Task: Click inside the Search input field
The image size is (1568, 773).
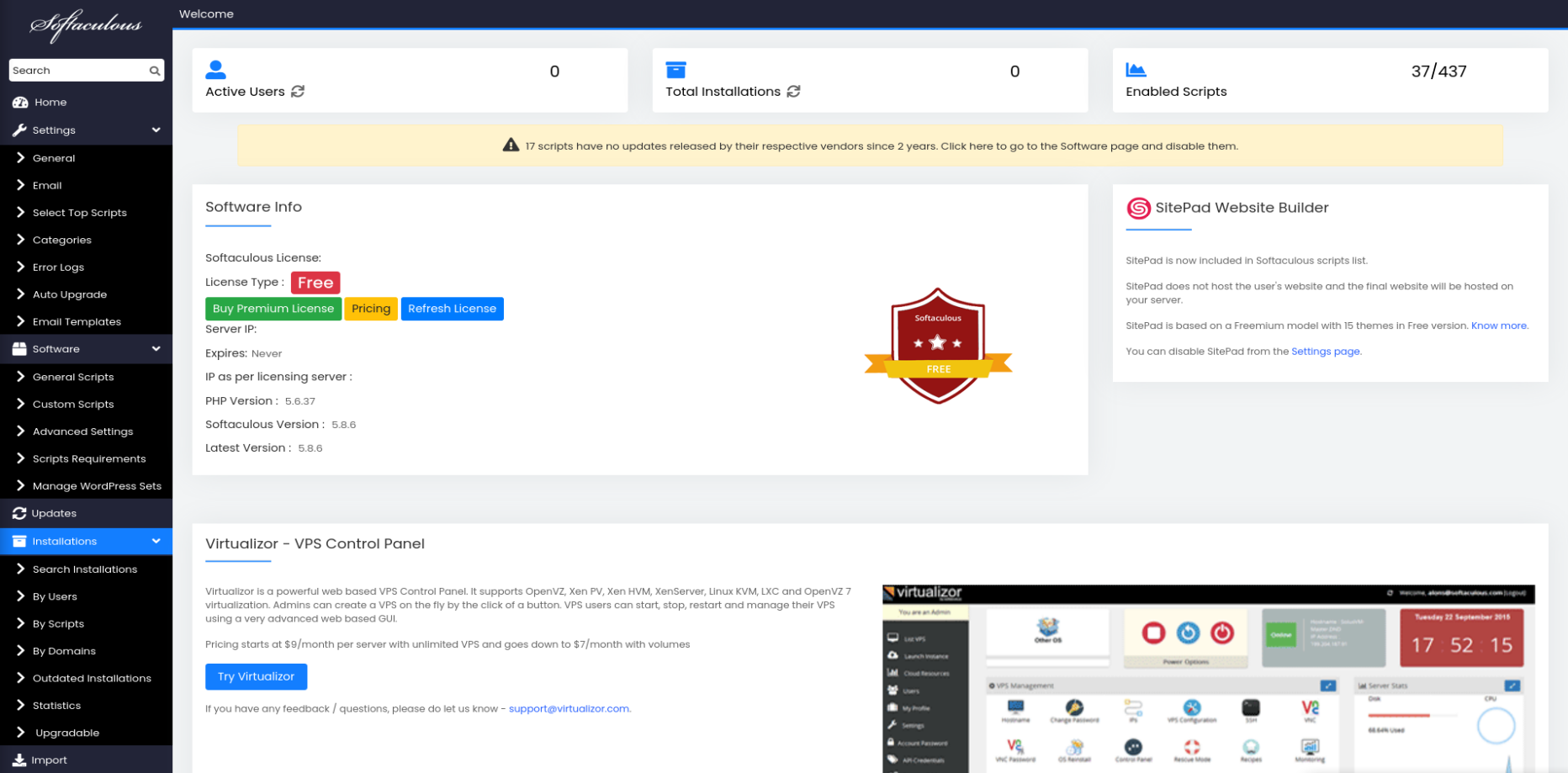Action: [x=76, y=71]
